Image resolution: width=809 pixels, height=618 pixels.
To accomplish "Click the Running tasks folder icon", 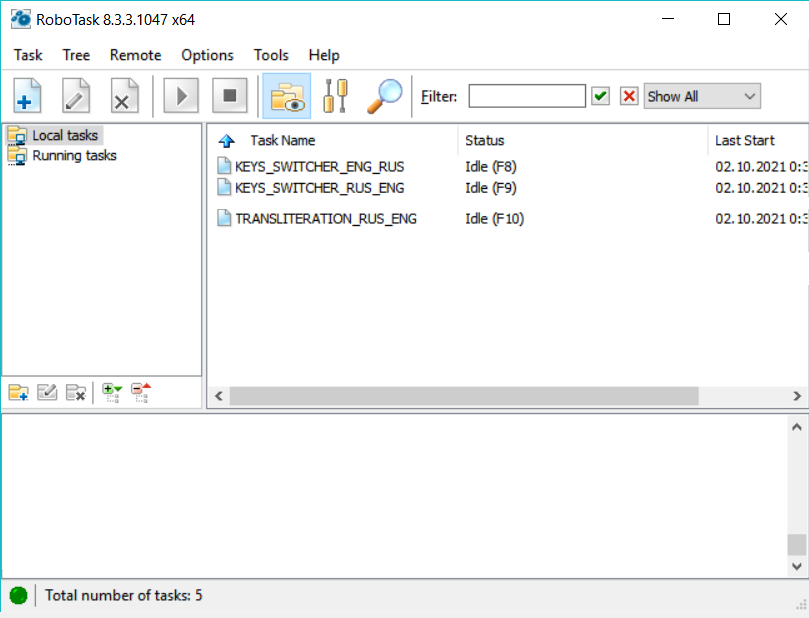I will click(17, 156).
